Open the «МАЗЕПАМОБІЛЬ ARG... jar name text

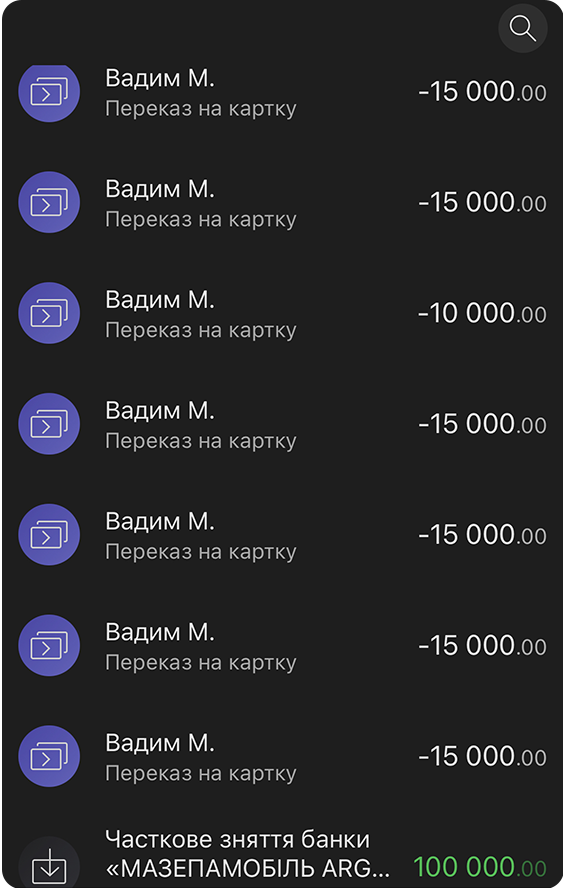tap(248, 868)
